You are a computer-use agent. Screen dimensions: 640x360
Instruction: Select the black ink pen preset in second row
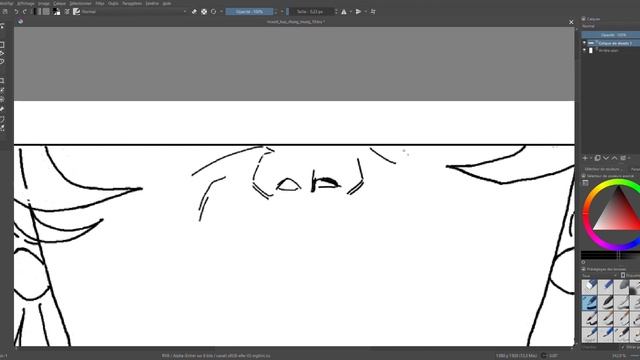[606, 302]
